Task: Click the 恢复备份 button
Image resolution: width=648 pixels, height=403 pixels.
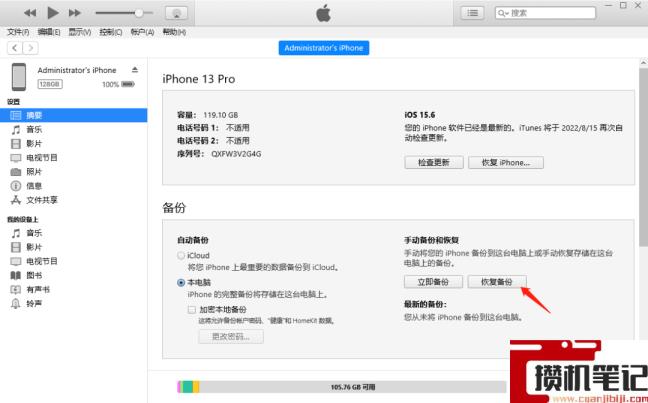Action: click(497, 282)
